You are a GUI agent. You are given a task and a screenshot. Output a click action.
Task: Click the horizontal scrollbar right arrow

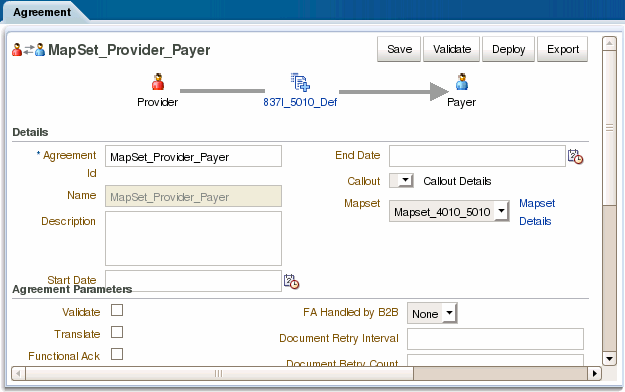coord(594,374)
